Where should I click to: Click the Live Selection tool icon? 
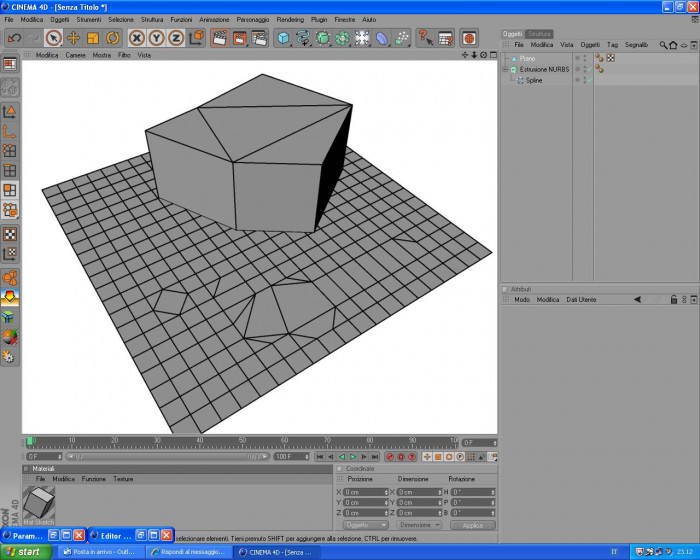[54, 38]
